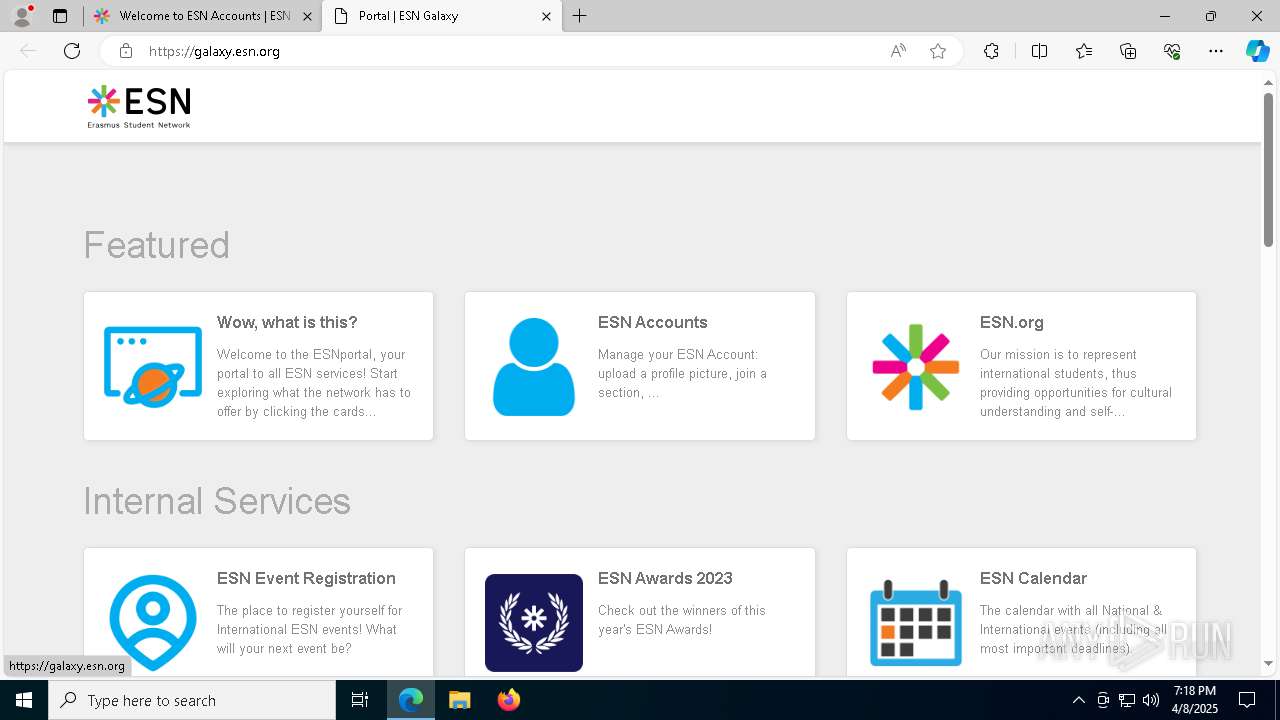This screenshot has width=1280, height=720.
Task: Open the 'Wow, what is this?' title link
Action: click(287, 322)
